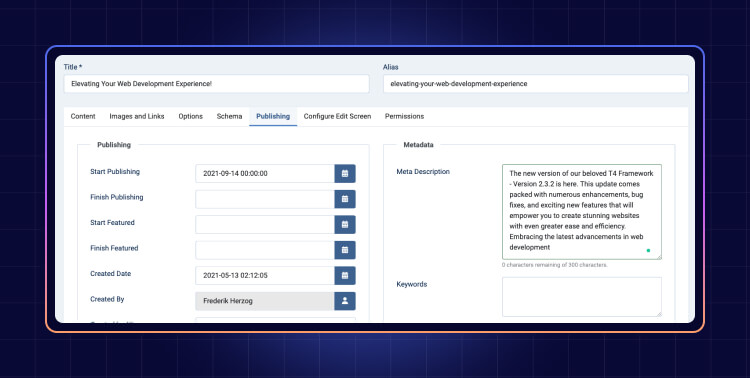Click the empty Finish Featured field
Screen dimensions: 750x378
[265, 250]
